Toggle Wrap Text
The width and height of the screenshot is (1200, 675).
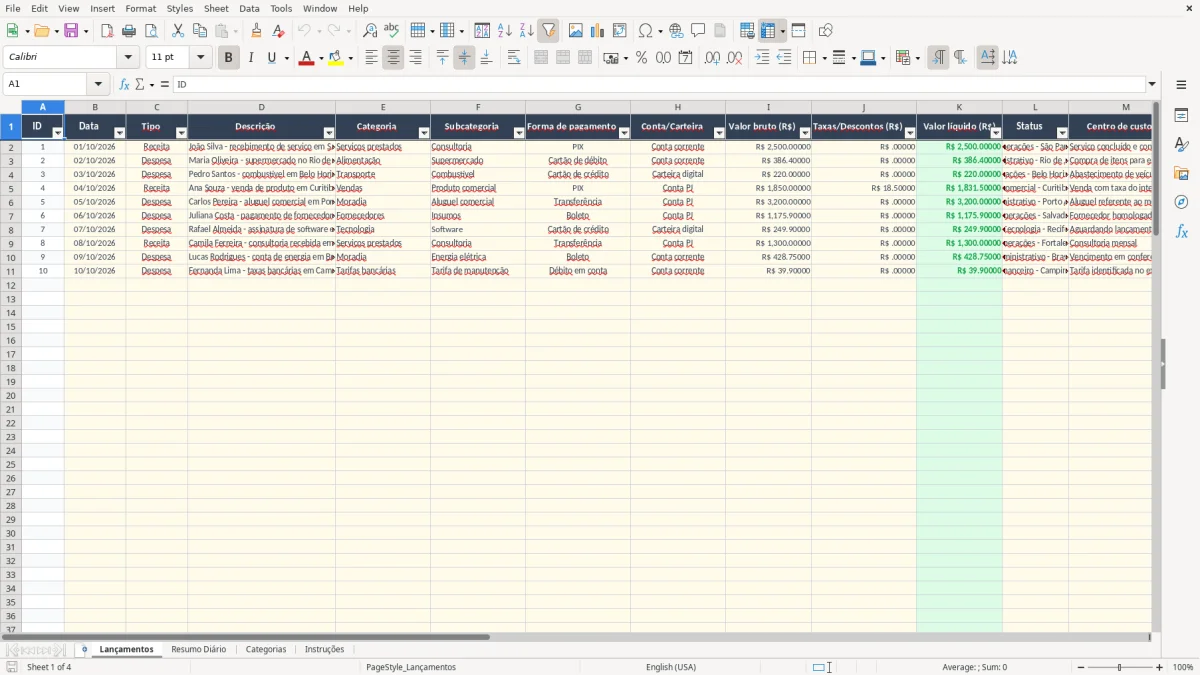point(514,58)
